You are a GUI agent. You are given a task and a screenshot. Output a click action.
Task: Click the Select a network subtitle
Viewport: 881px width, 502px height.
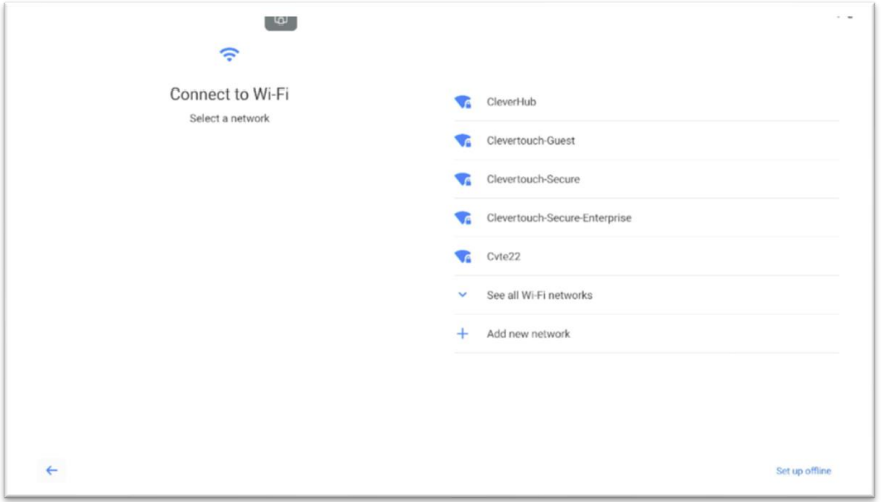[229, 119]
